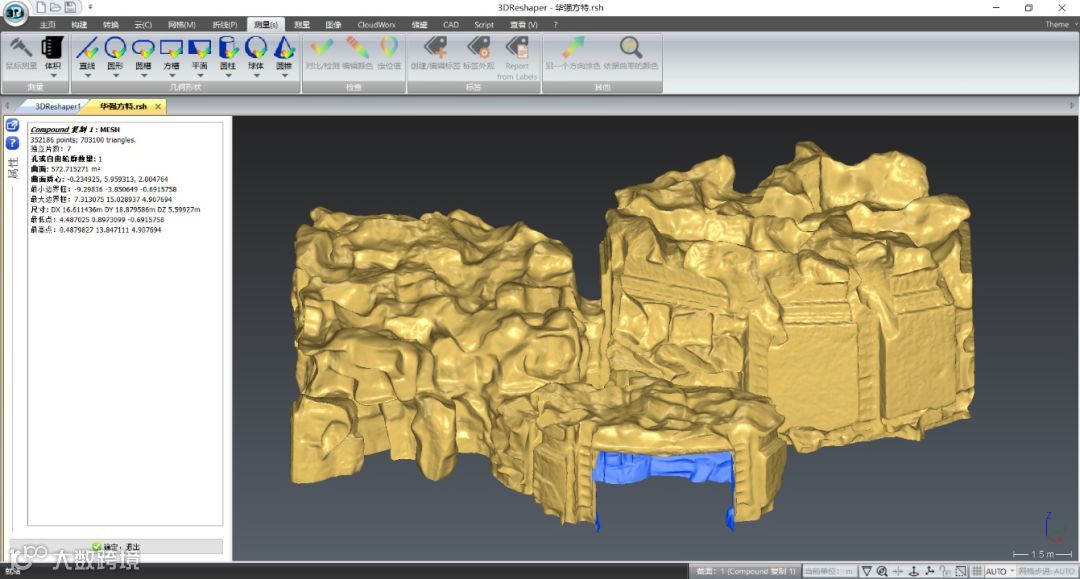This screenshot has height=579, width=1080.
Task: Expand the 平面 plane dropdown arrow
Action: coord(200,76)
